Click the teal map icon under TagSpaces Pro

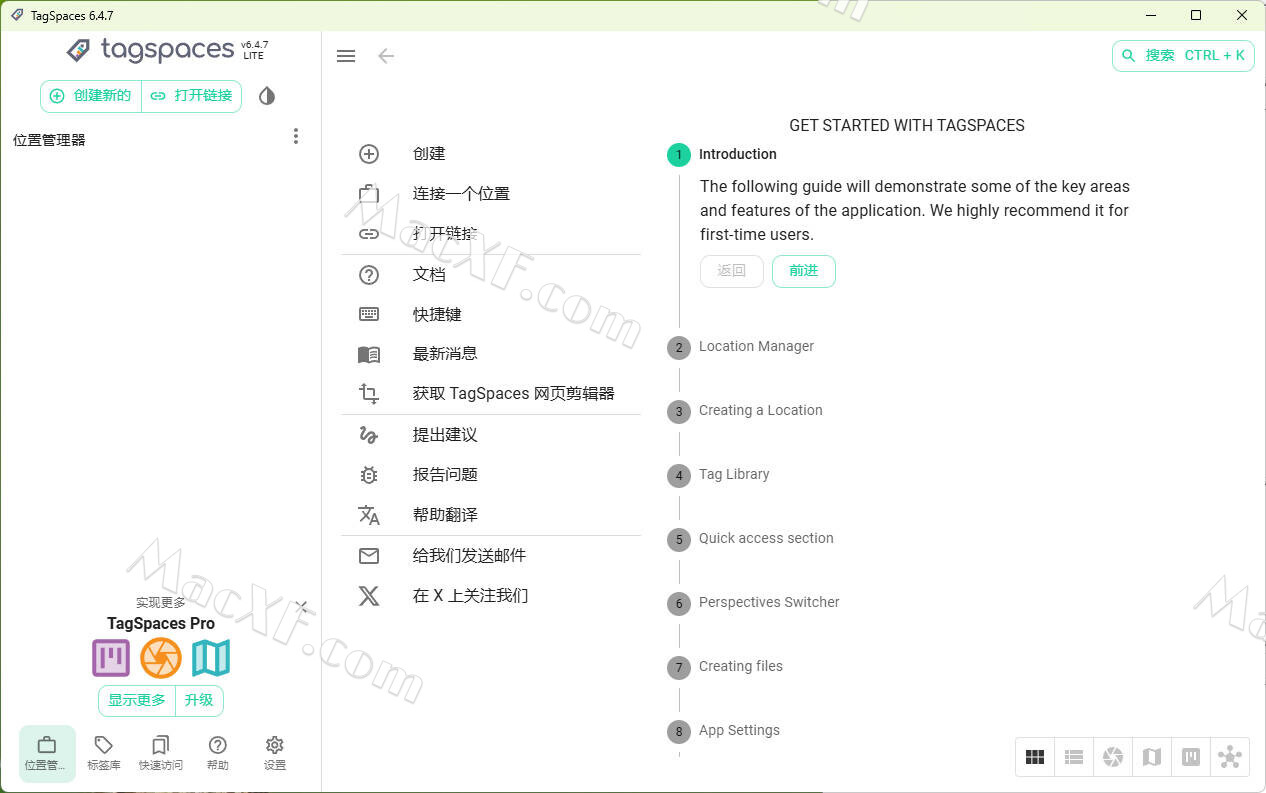pos(211,658)
